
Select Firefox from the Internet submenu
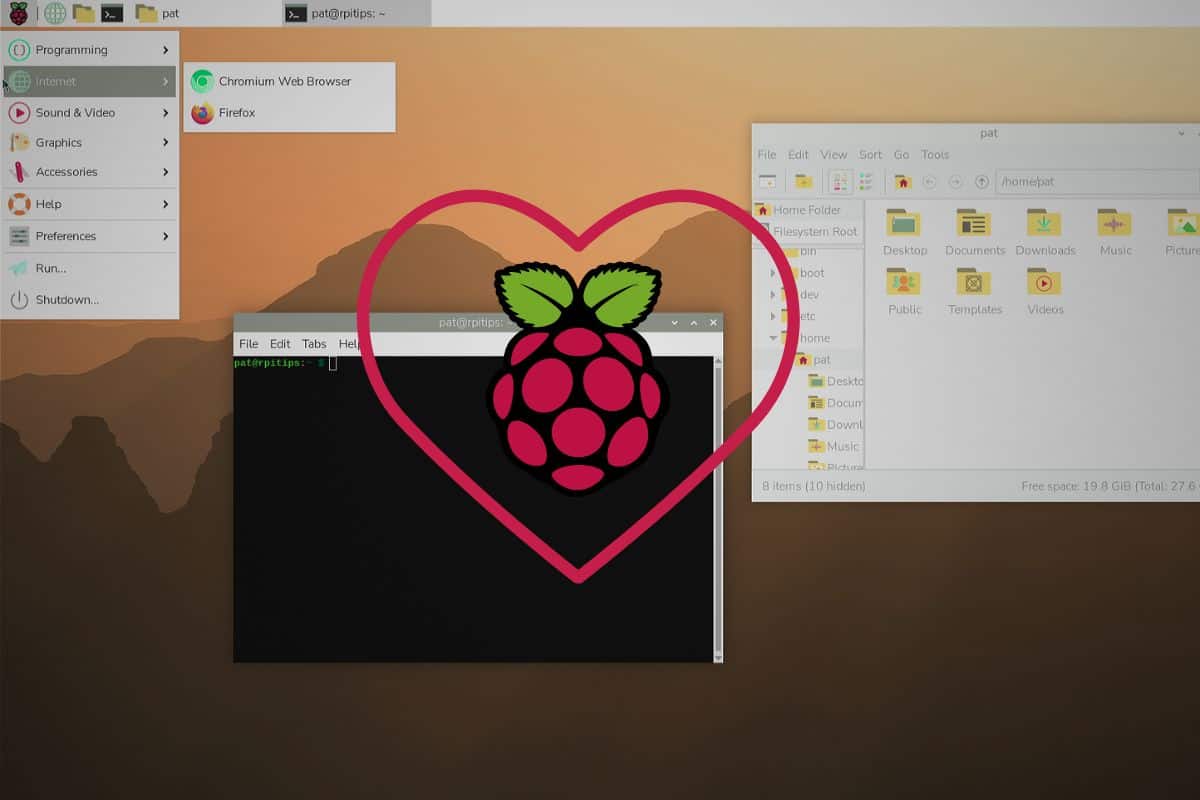click(x=235, y=112)
